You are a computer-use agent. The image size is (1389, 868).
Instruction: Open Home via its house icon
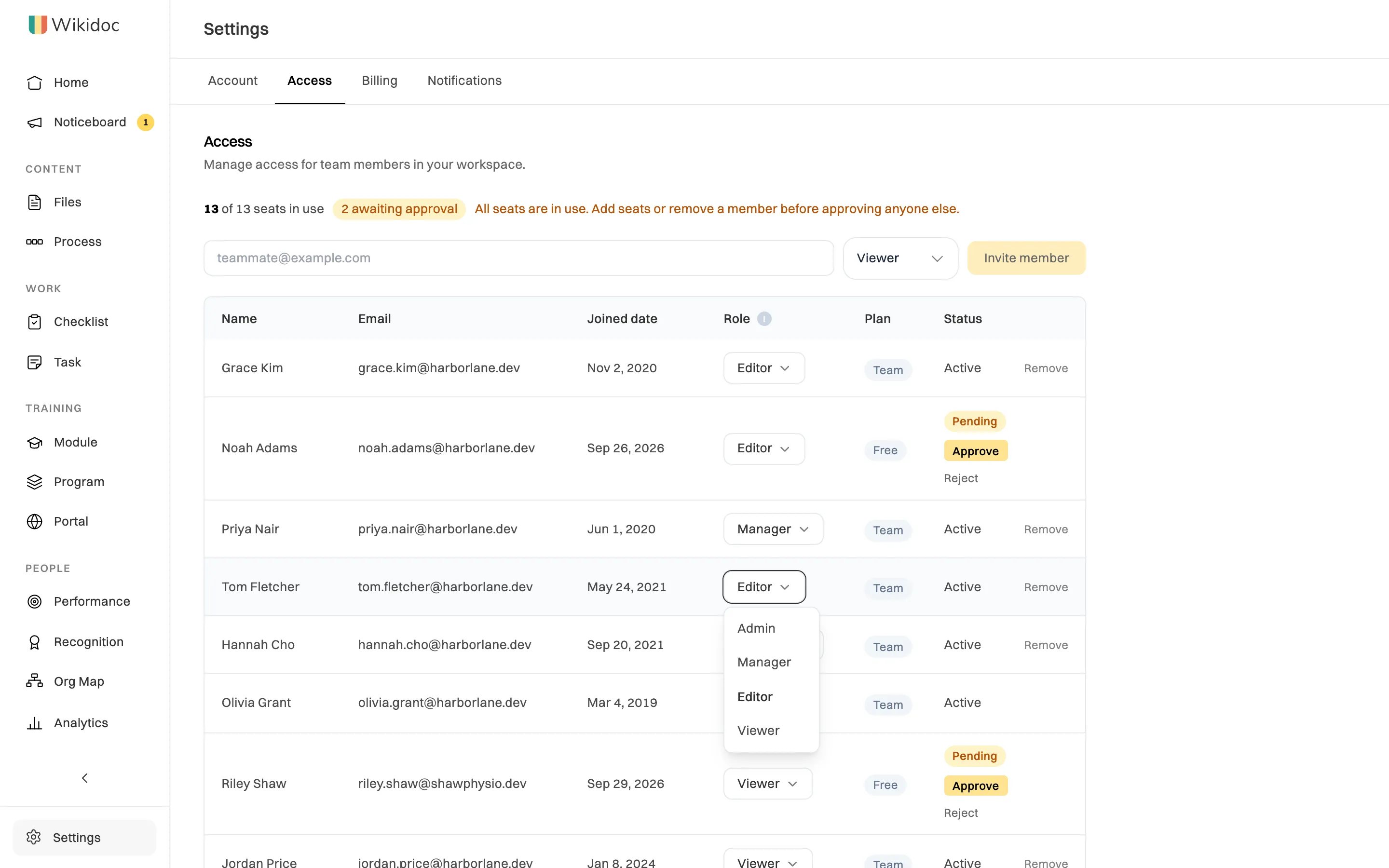[34, 82]
